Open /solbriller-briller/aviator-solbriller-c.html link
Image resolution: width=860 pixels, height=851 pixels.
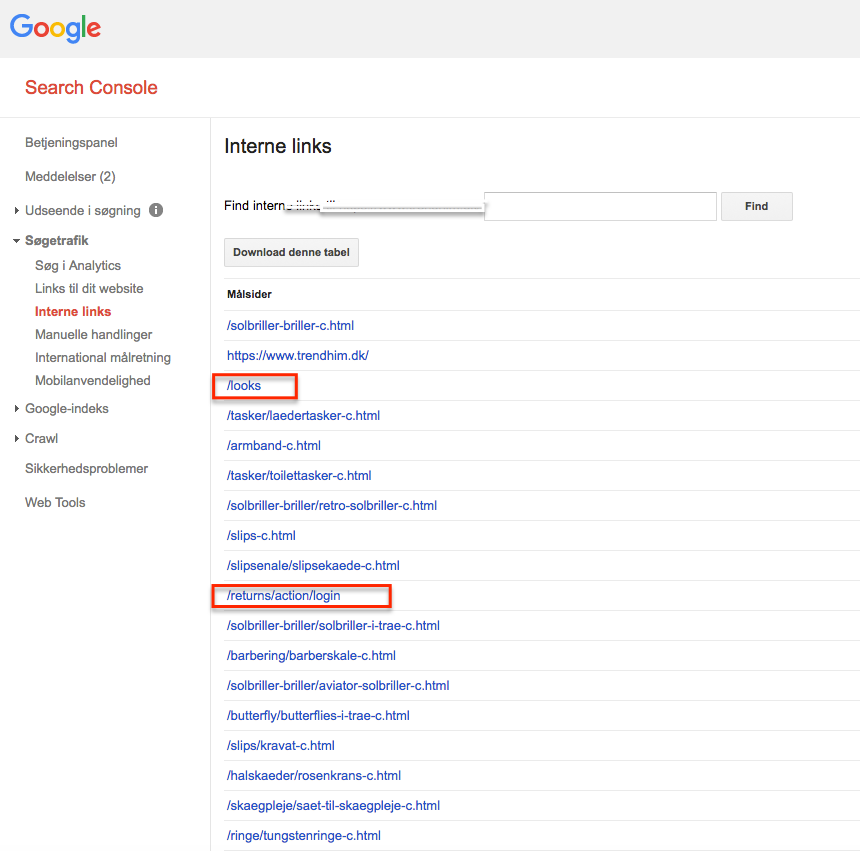[338, 686]
